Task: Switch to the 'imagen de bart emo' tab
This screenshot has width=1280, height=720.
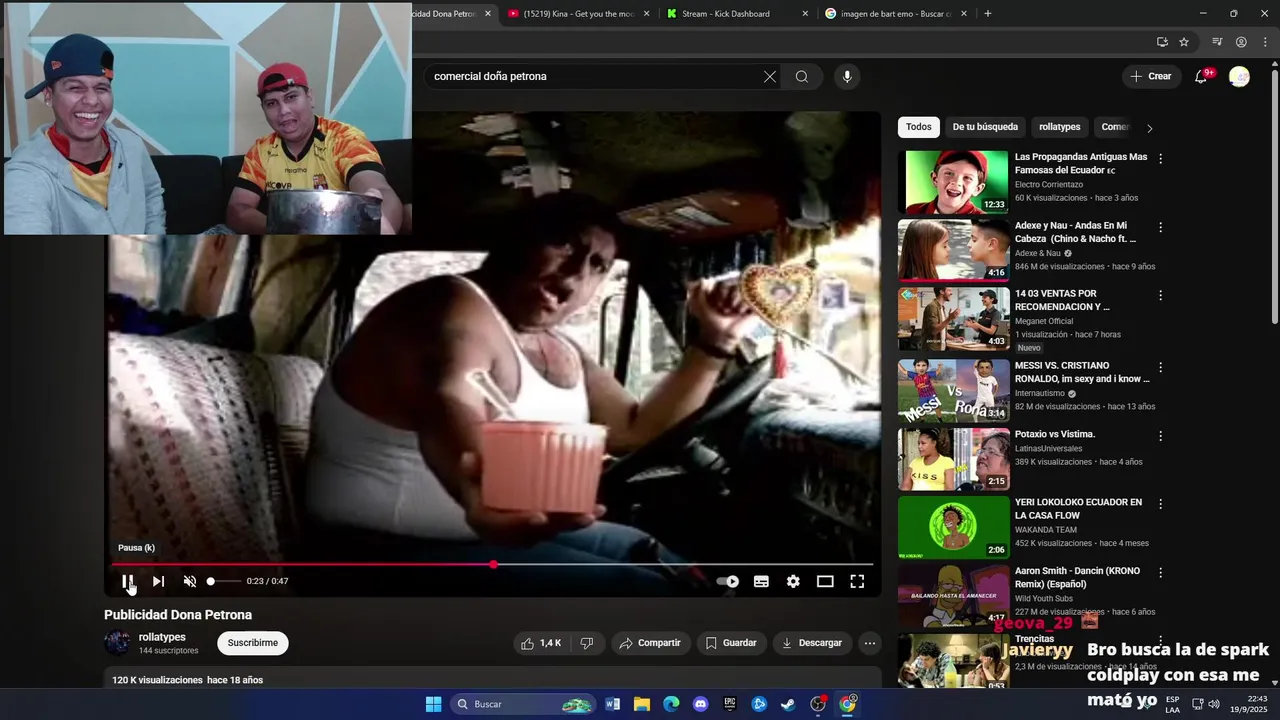Action: click(895, 14)
